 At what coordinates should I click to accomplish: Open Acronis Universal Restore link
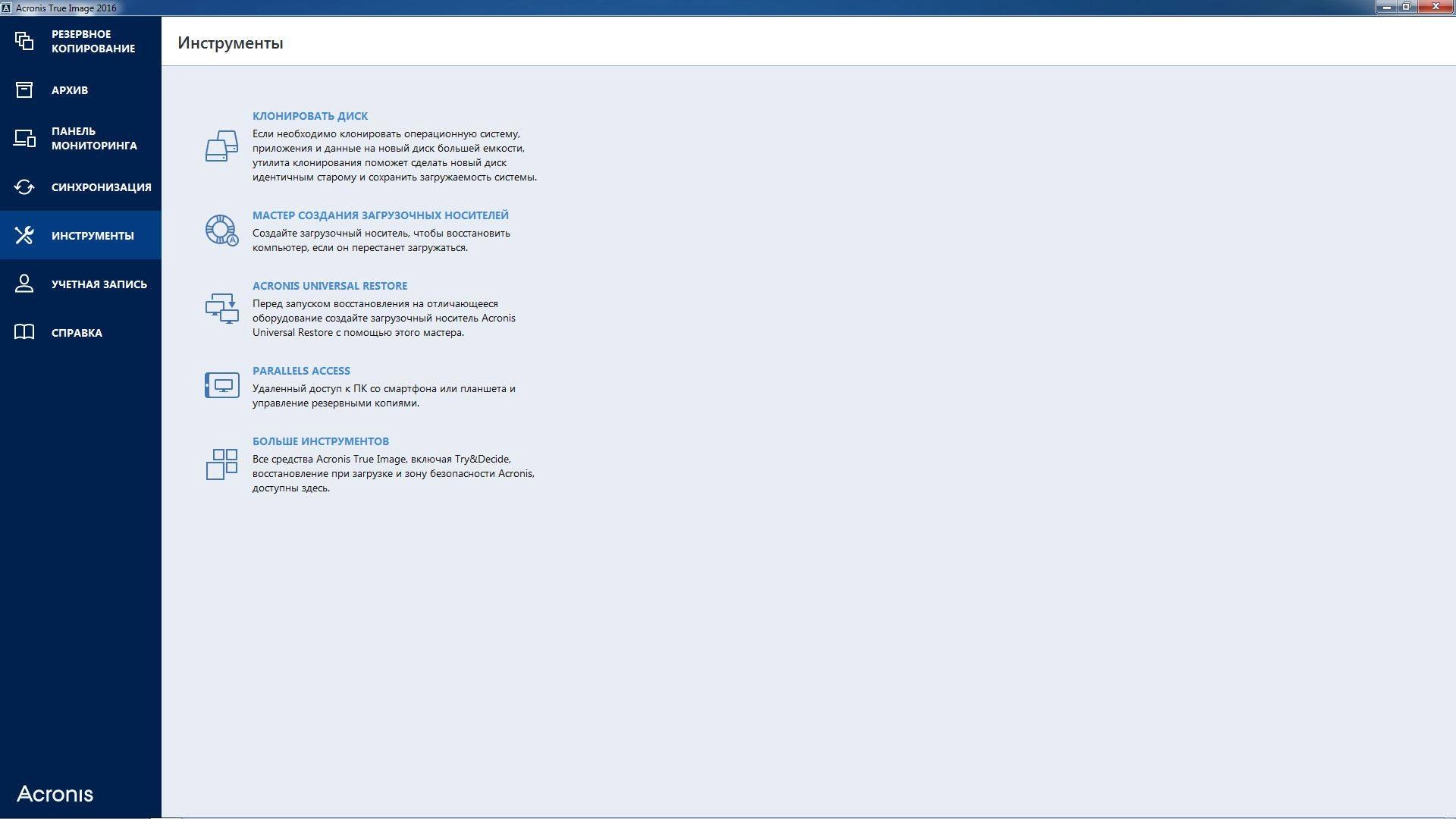click(330, 286)
